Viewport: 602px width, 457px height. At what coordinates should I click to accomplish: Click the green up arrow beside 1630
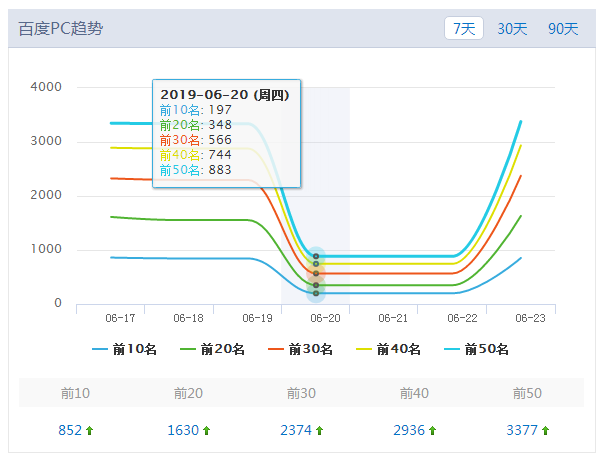(x=207, y=431)
